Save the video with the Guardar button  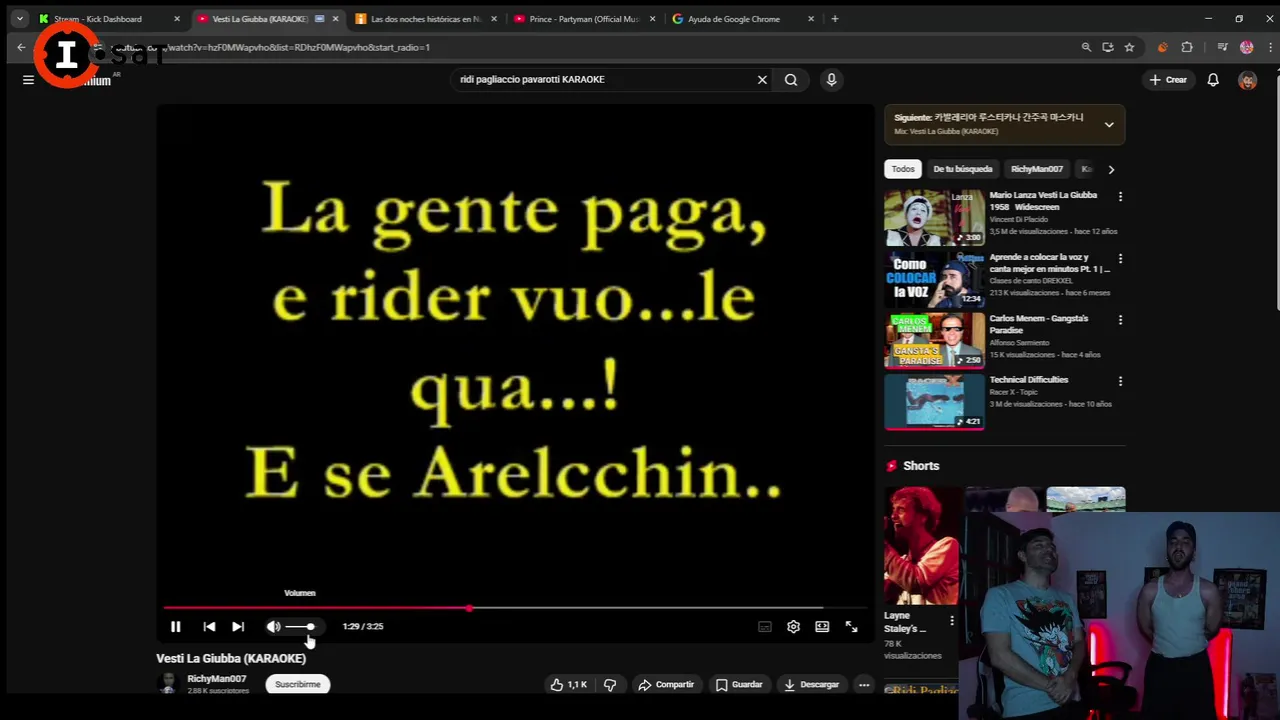coord(740,684)
